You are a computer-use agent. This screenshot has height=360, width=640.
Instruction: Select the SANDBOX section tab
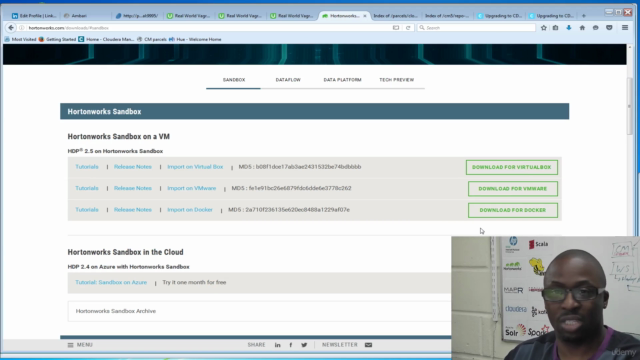234,80
